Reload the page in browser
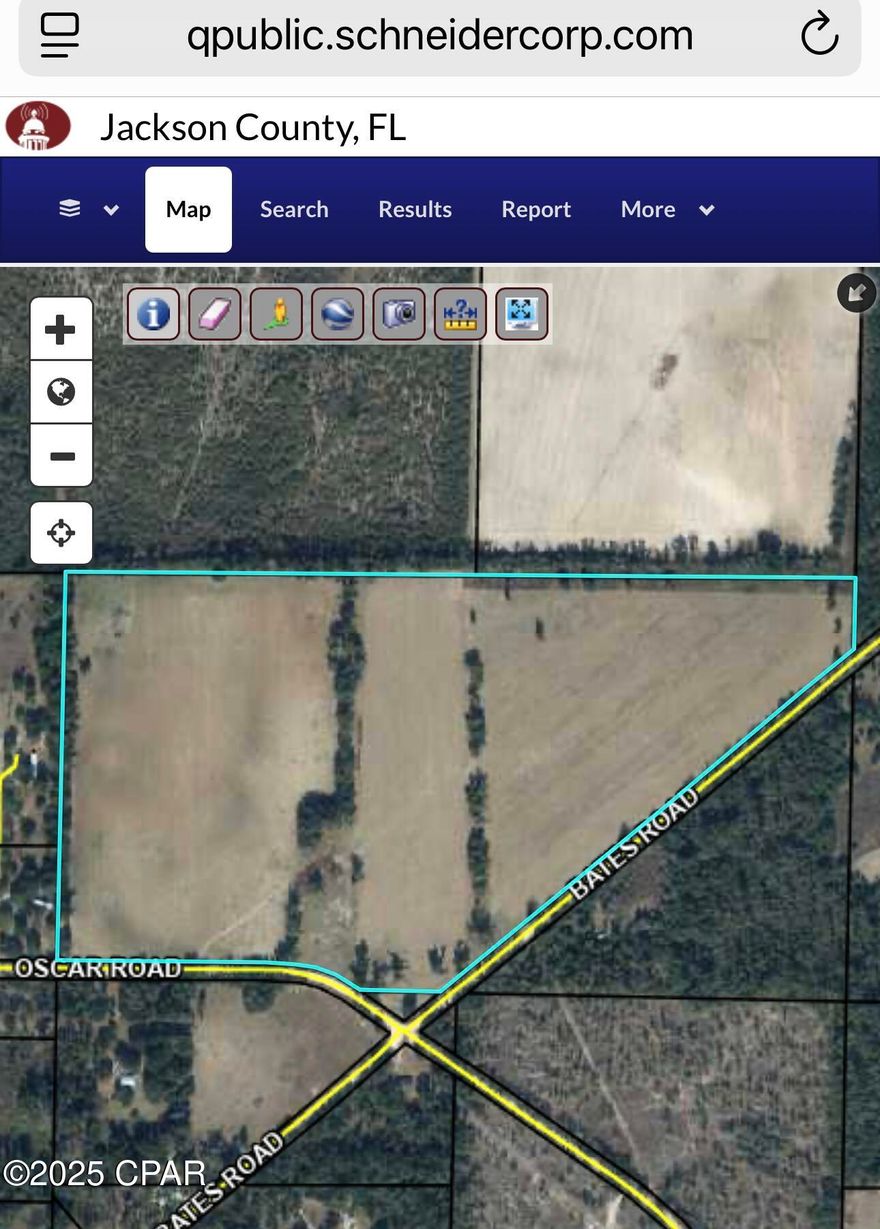This screenshot has height=1229, width=880. (x=819, y=35)
